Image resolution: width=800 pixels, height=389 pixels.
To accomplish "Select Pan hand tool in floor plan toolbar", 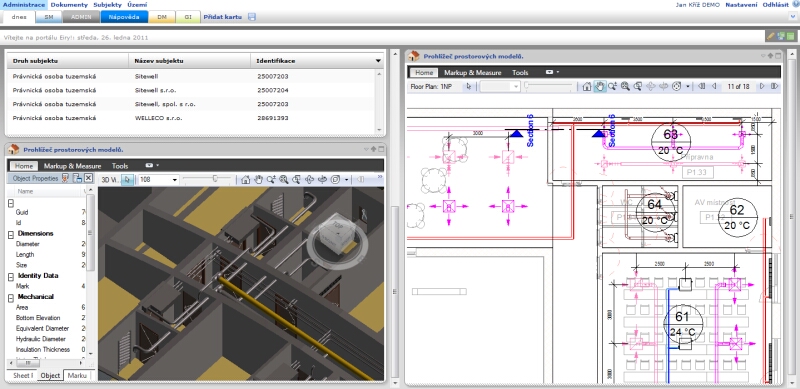I will tap(599, 87).
